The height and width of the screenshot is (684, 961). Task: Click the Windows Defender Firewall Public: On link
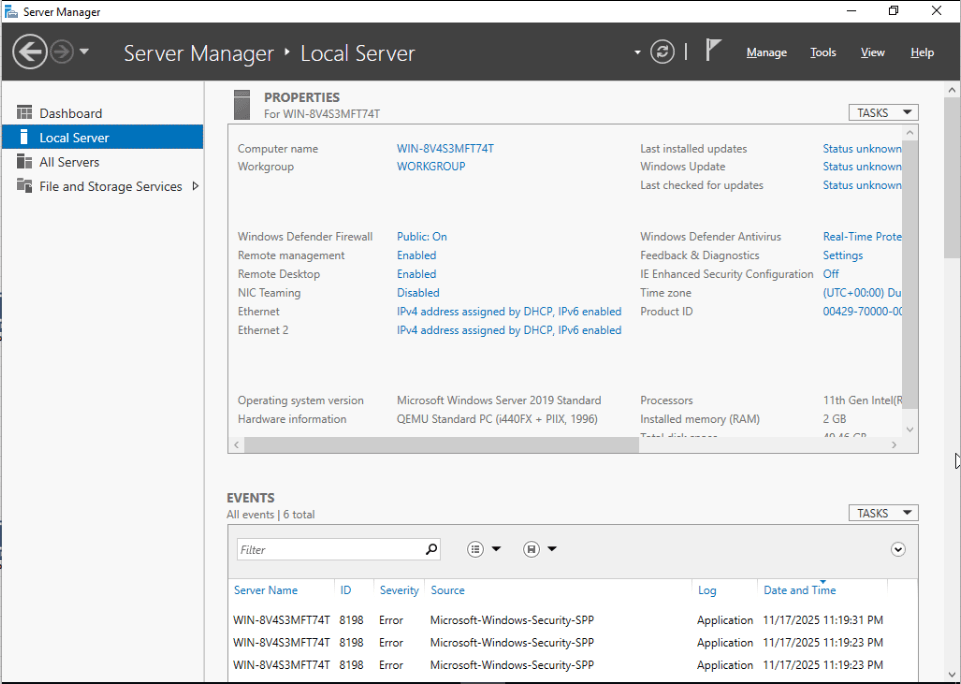(x=422, y=237)
